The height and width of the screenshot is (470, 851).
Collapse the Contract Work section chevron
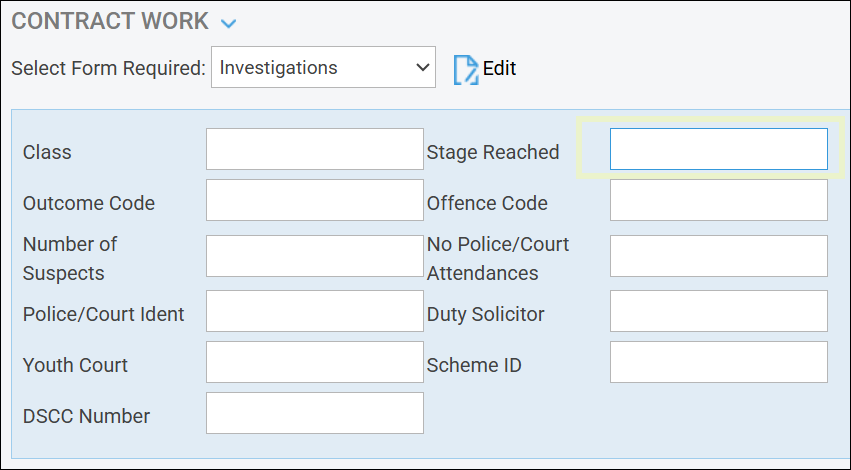(229, 23)
